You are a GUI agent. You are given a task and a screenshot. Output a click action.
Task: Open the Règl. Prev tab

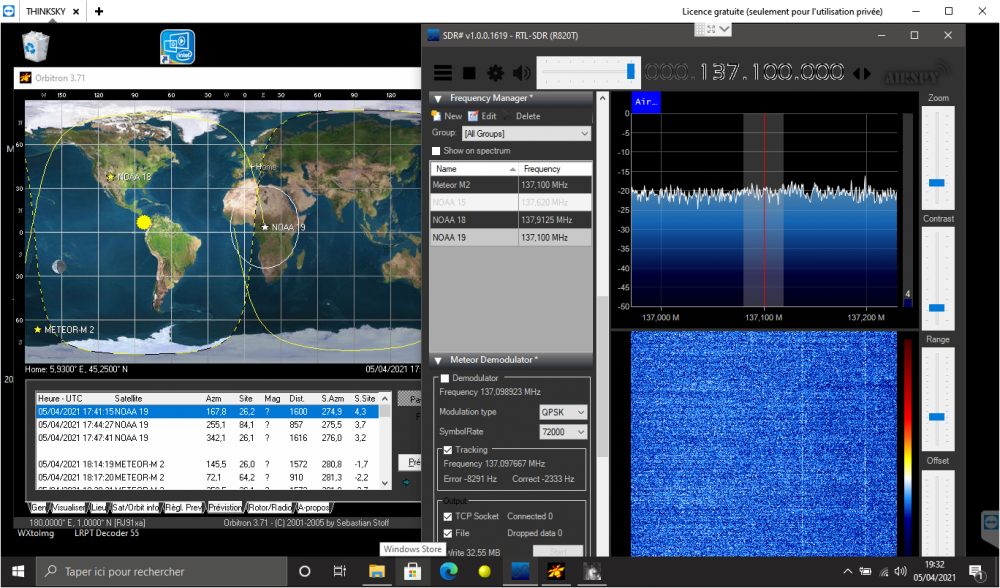click(x=184, y=508)
